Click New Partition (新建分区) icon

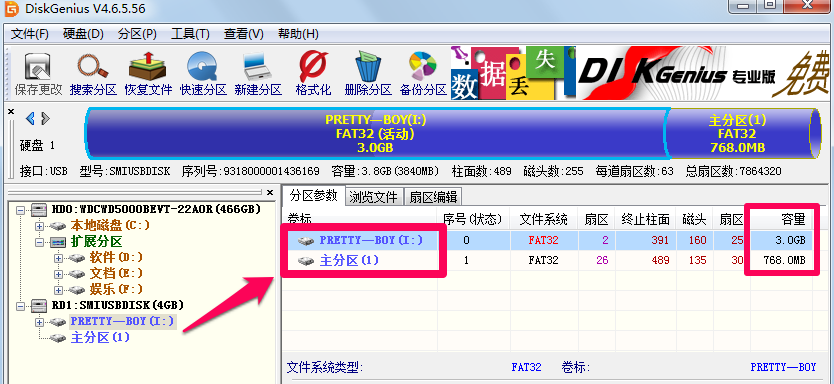click(258, 73)
